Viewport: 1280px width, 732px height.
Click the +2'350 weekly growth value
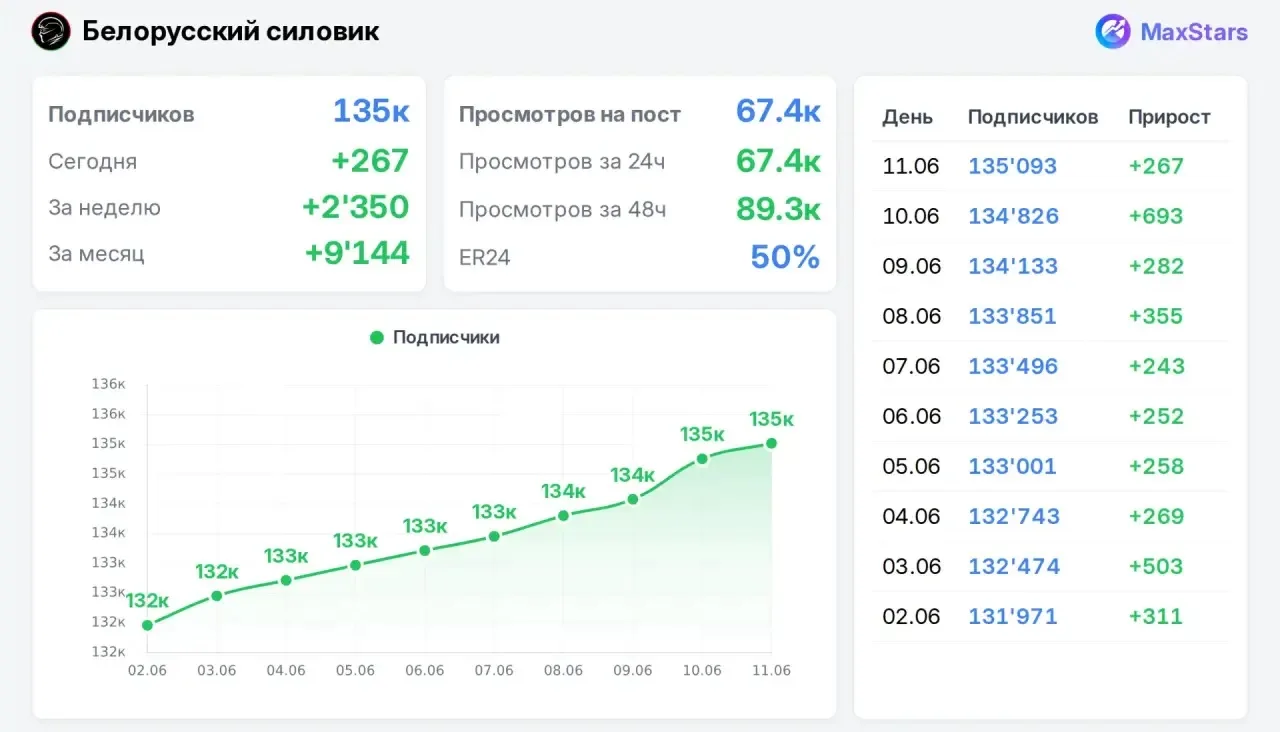tap(356, 207)
